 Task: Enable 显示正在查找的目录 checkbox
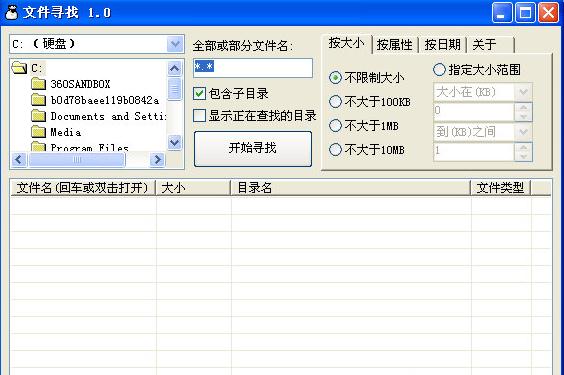tap(199, 116)
